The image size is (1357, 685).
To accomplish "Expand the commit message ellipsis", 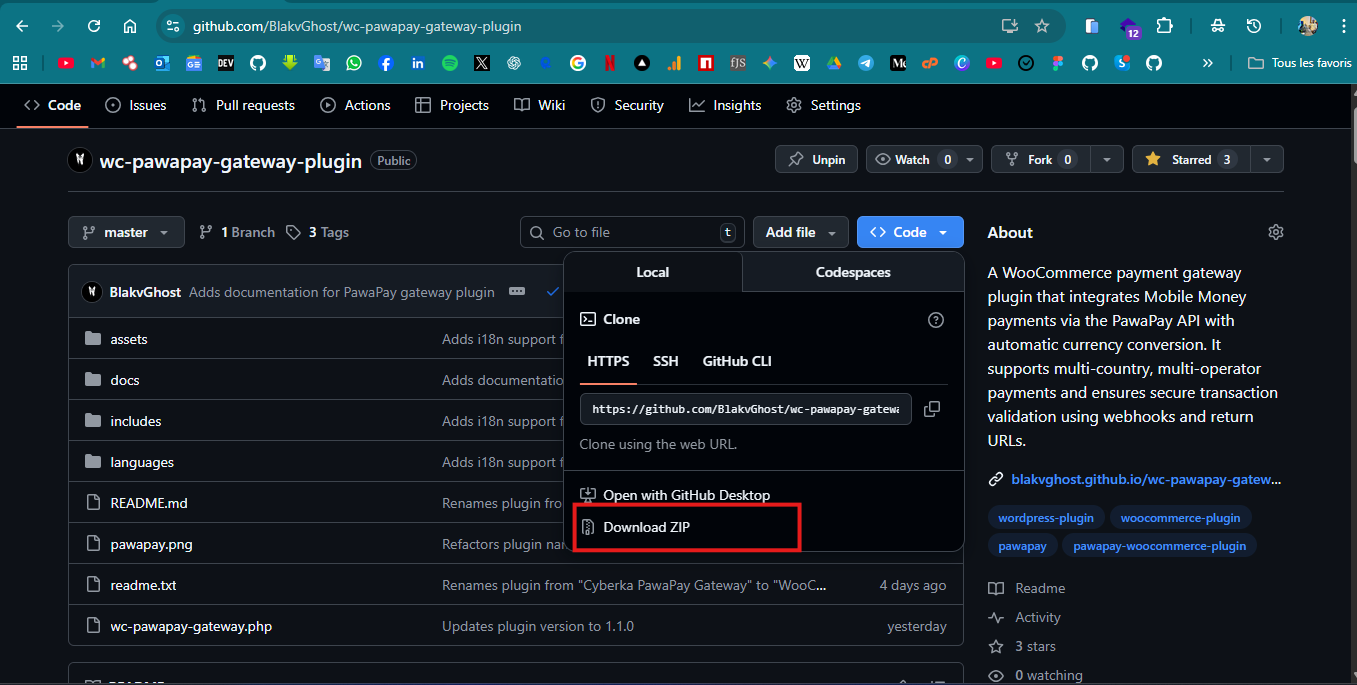I will tap(517, 292).
